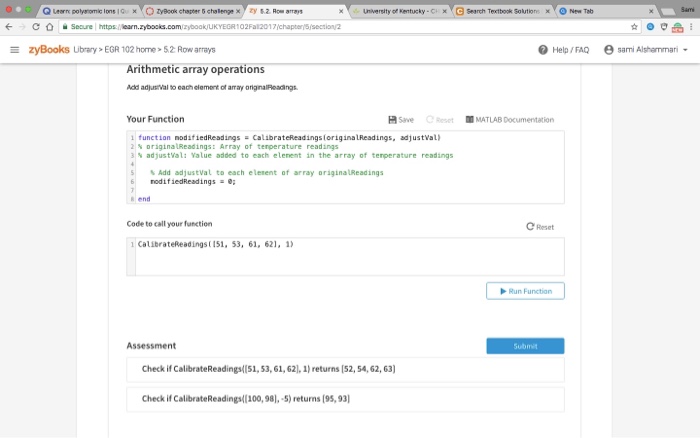Open the 5.2: Row arrays breadcrumb
Viewport: 700px width, 438px height.
click(x=189, y=50)
